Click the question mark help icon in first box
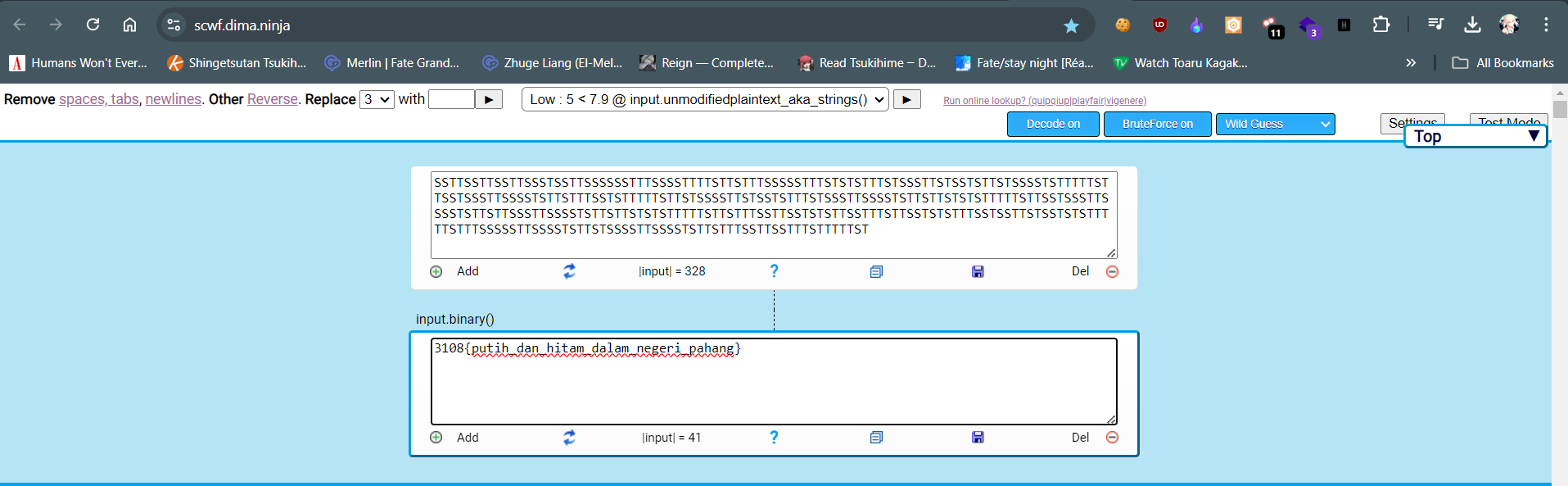 coord(774,271)
